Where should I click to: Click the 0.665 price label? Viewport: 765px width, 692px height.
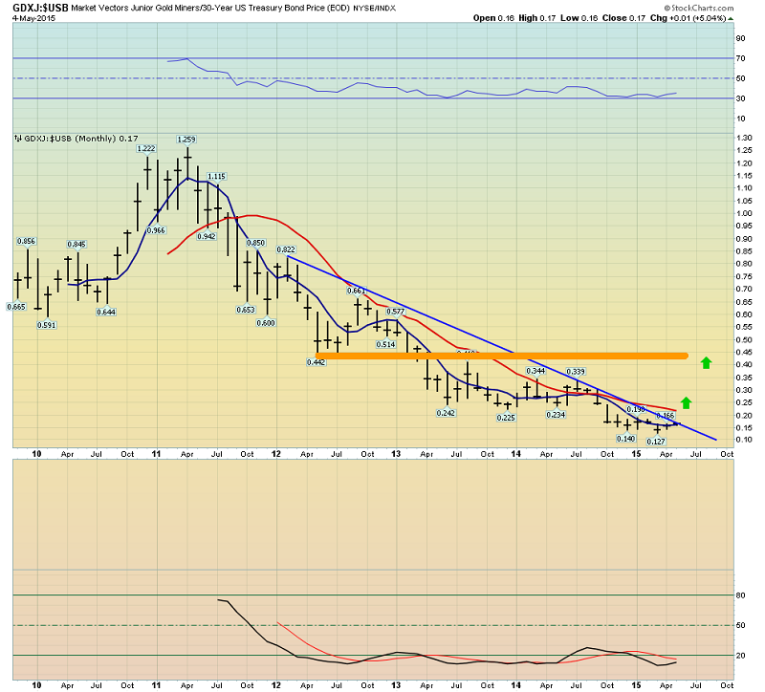tap(16, 307)
